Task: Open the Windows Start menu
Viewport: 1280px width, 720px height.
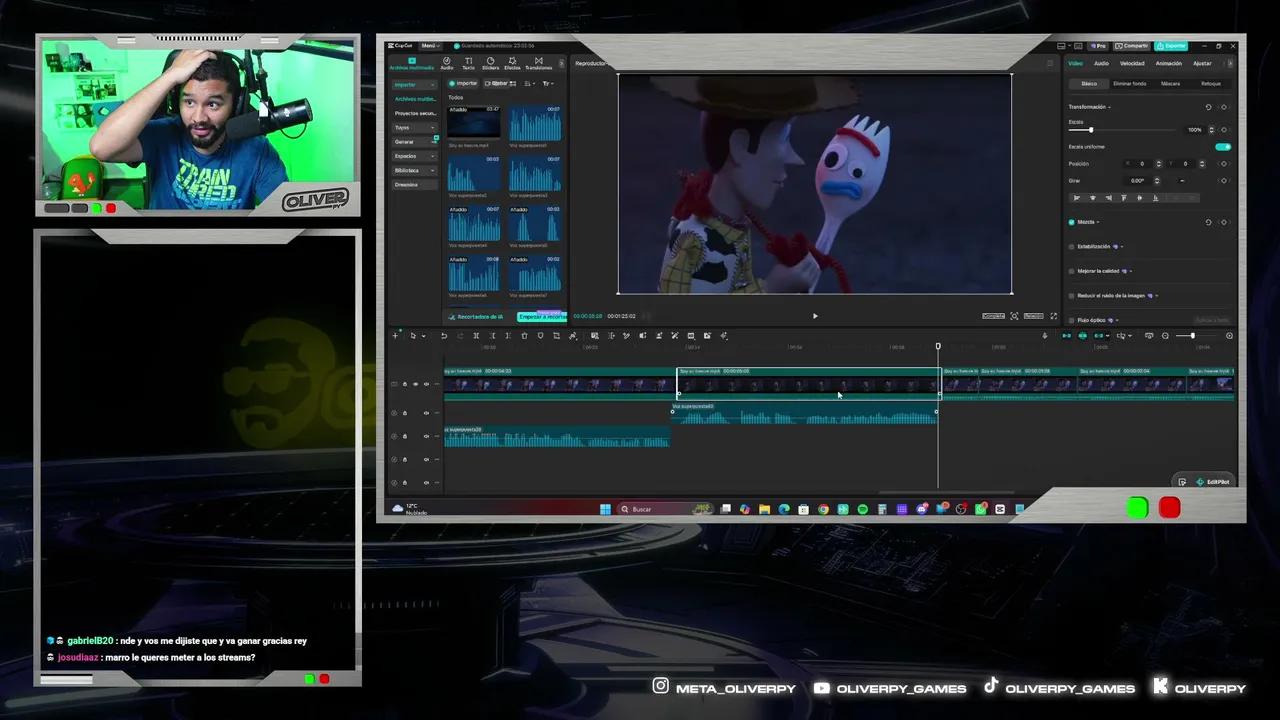Action: [605, 509]
